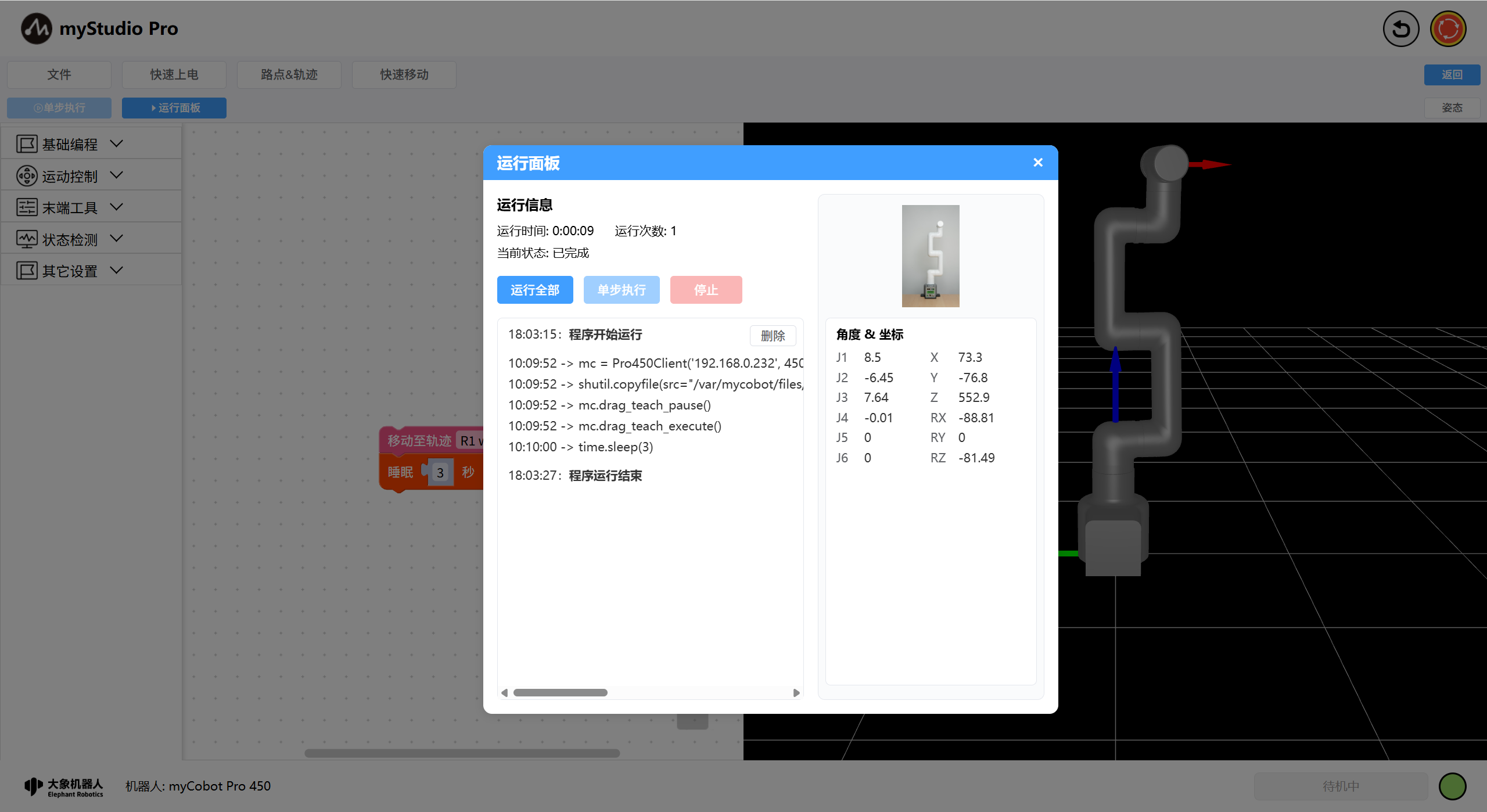Expand the 运动控制 chevron
The width and height of the screenshot is (1487, 812).
coord(116,175)
